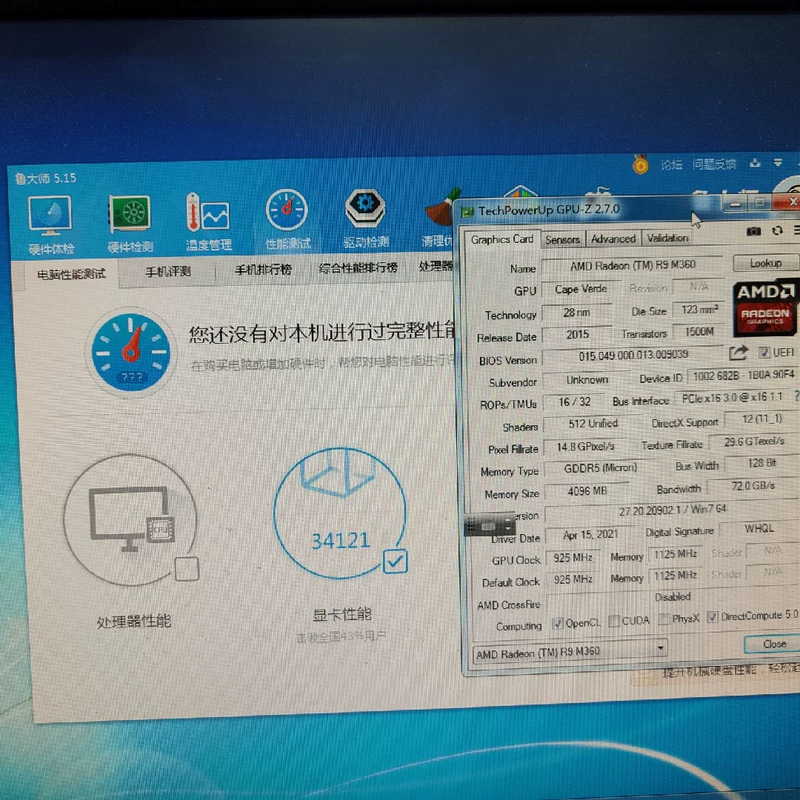Click the ROPs/TMUs 16 / 32 value
Screen dimensions: 800x800
pyautogui.click(x=574, y=402)
